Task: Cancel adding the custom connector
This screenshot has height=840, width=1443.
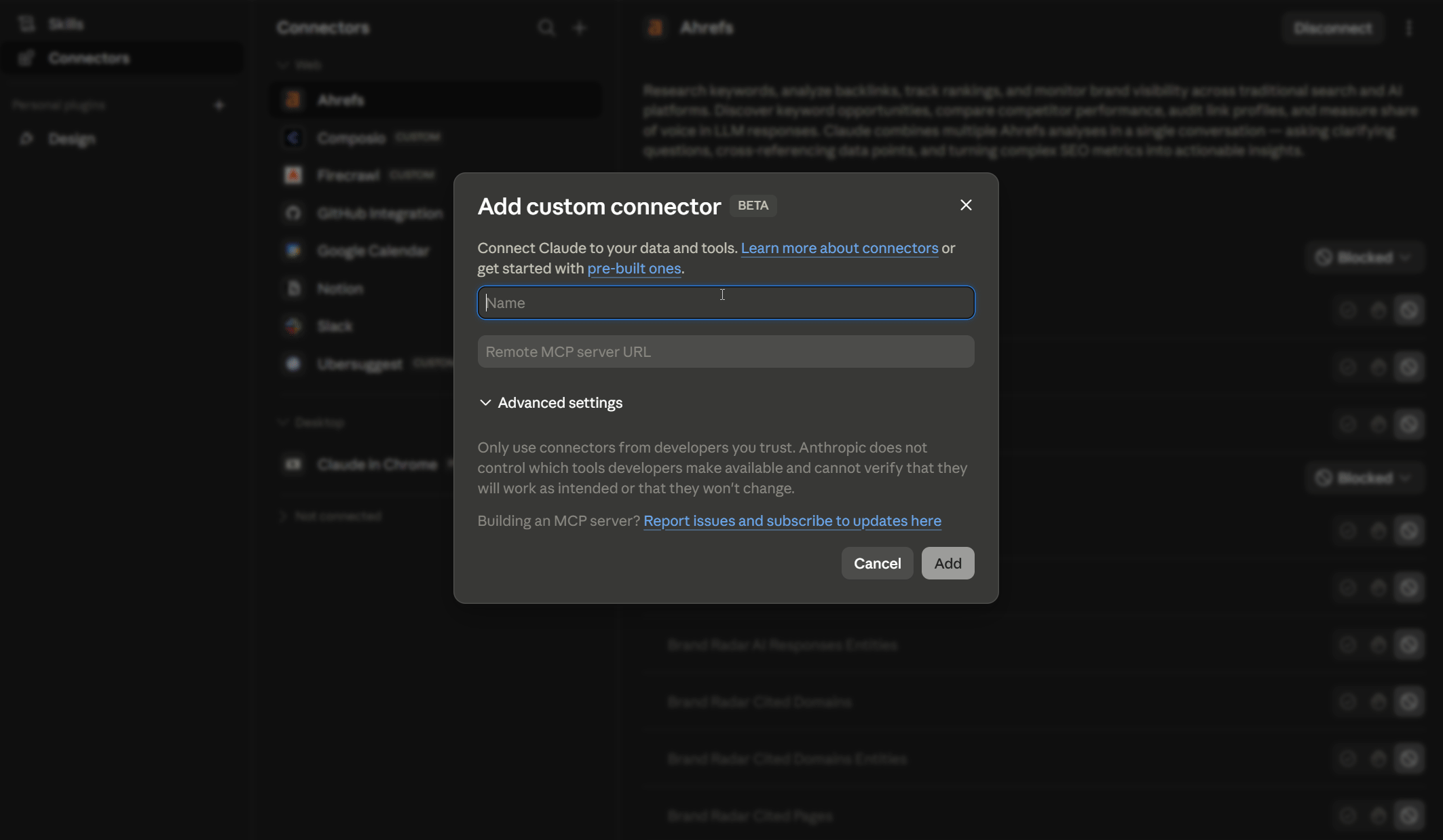Action: tap(877, 563)
